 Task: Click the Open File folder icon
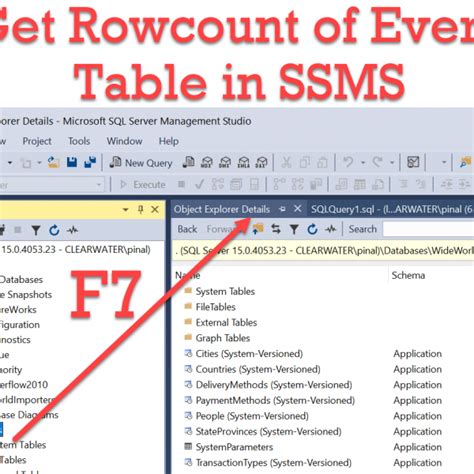[x=53, y=162]
